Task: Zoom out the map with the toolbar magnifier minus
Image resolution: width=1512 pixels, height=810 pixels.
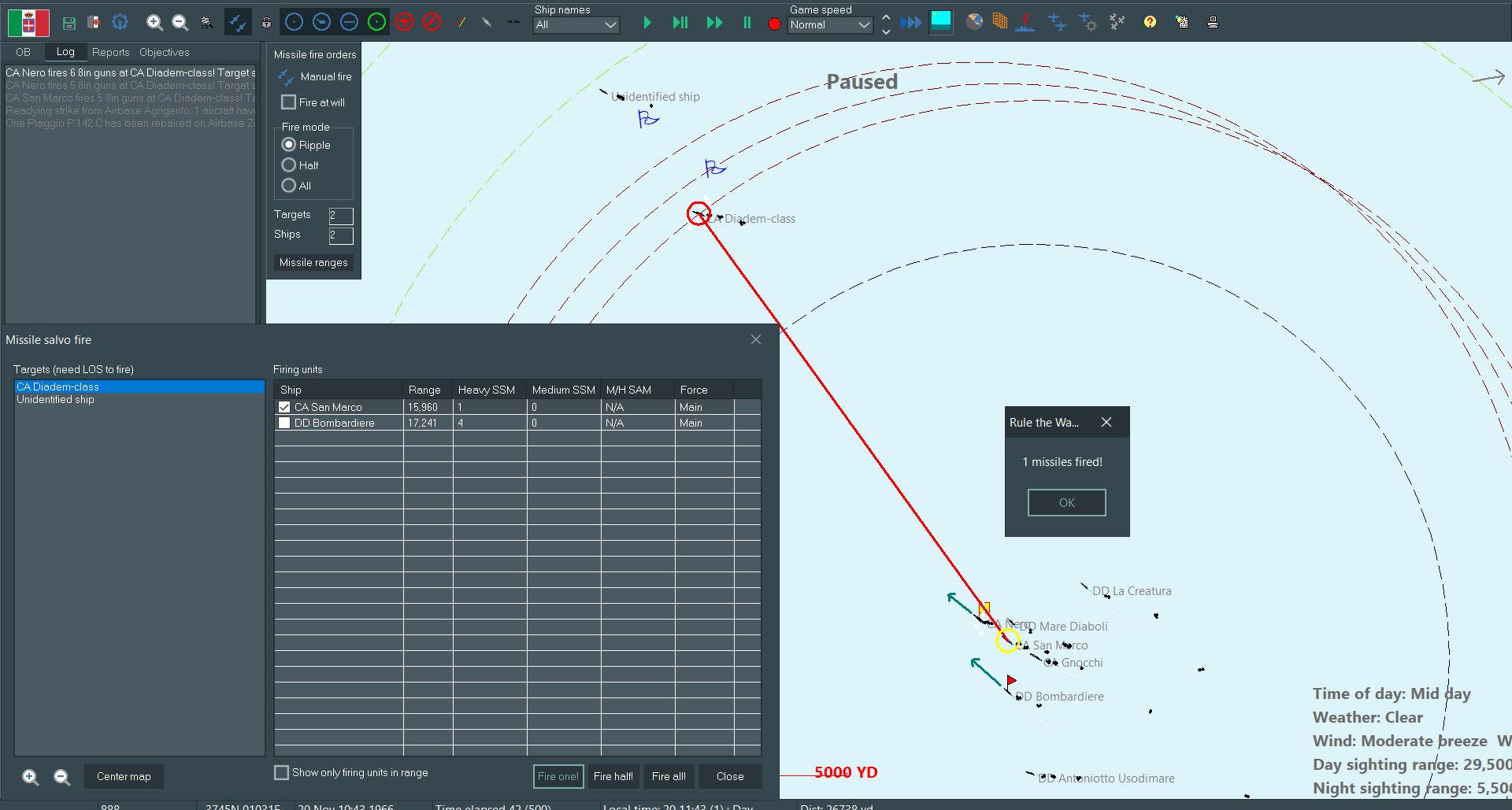Action: pyautogui.click(x=180, y=23)
